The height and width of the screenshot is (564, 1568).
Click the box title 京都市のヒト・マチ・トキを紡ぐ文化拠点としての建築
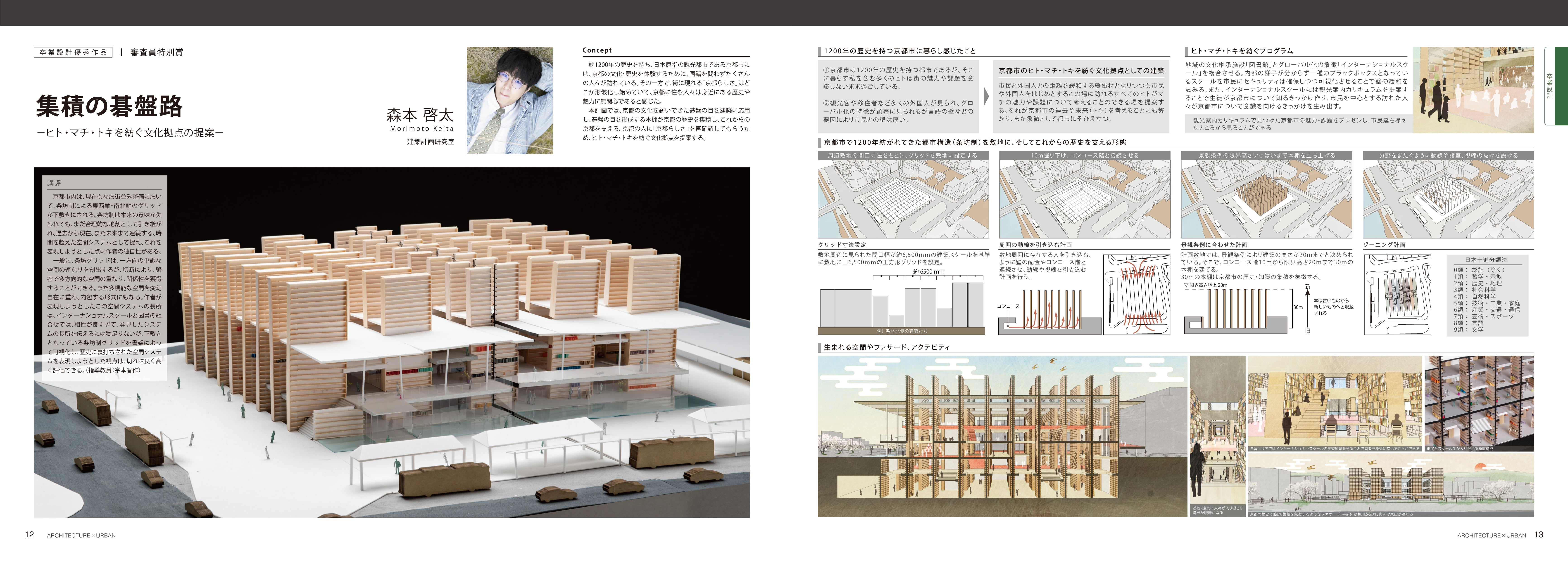point(1081,71)
